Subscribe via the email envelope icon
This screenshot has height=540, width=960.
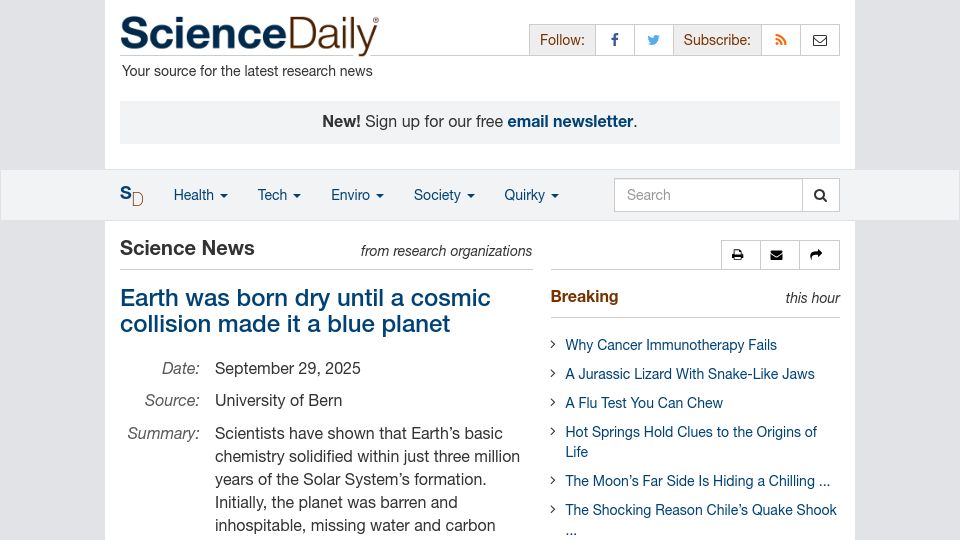820,40
